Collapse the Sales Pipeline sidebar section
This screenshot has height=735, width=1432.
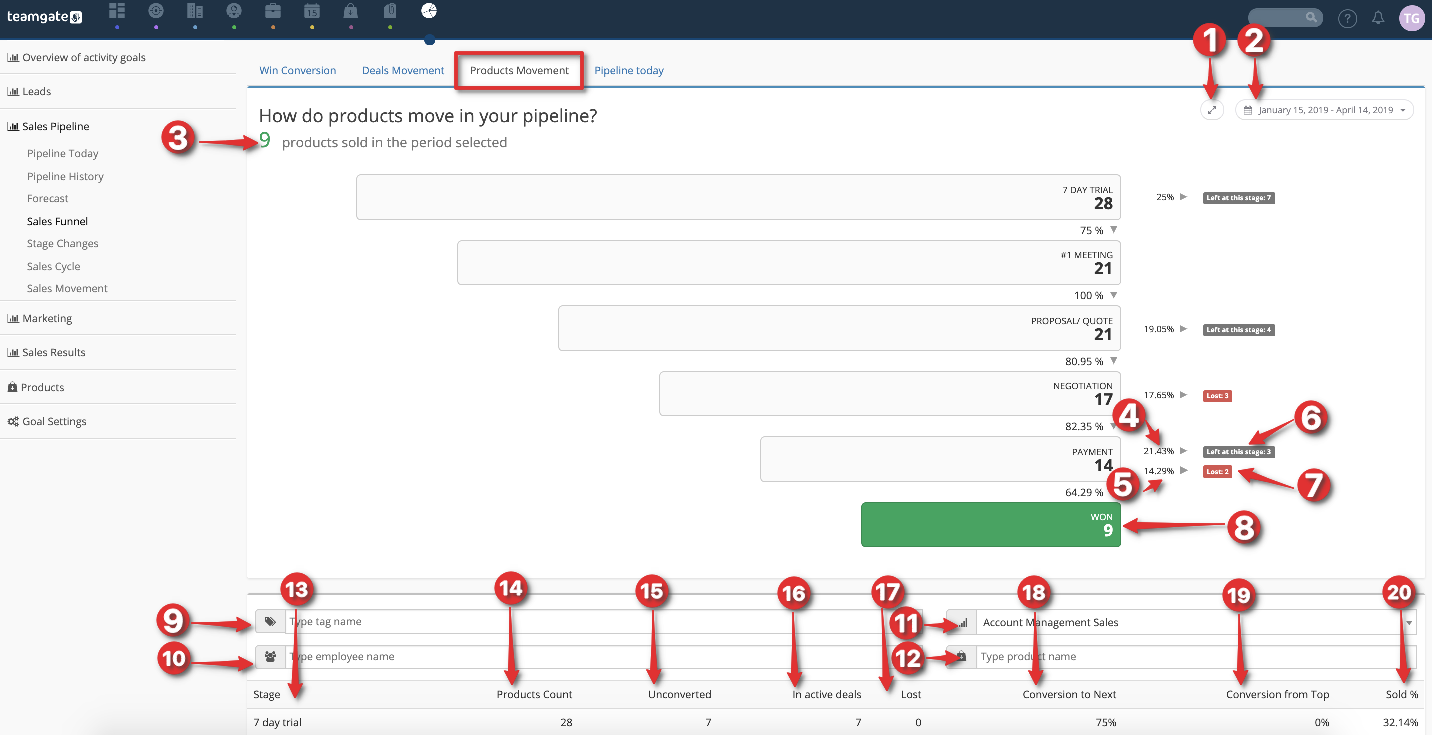click(48, 127)
